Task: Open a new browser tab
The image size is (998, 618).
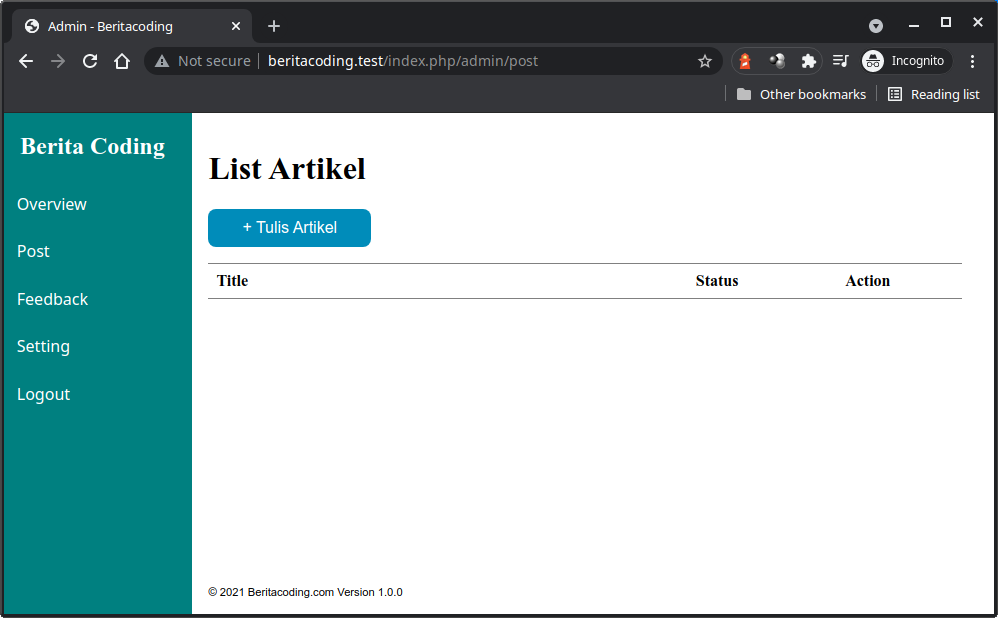Action: 274,26
